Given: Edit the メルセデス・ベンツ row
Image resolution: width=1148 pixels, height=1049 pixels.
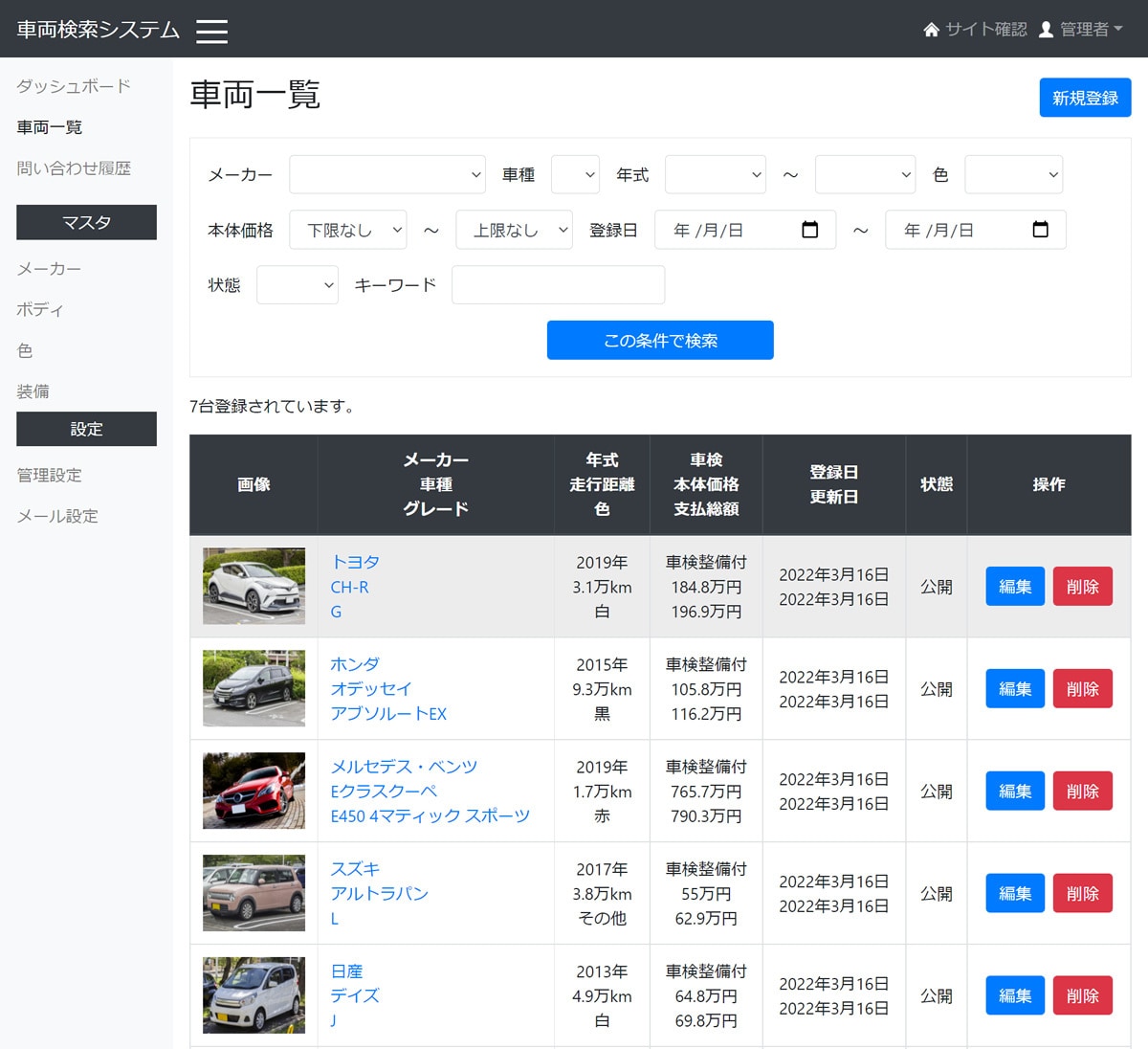Looking at the screenshot, I should tap(1015, 792).
